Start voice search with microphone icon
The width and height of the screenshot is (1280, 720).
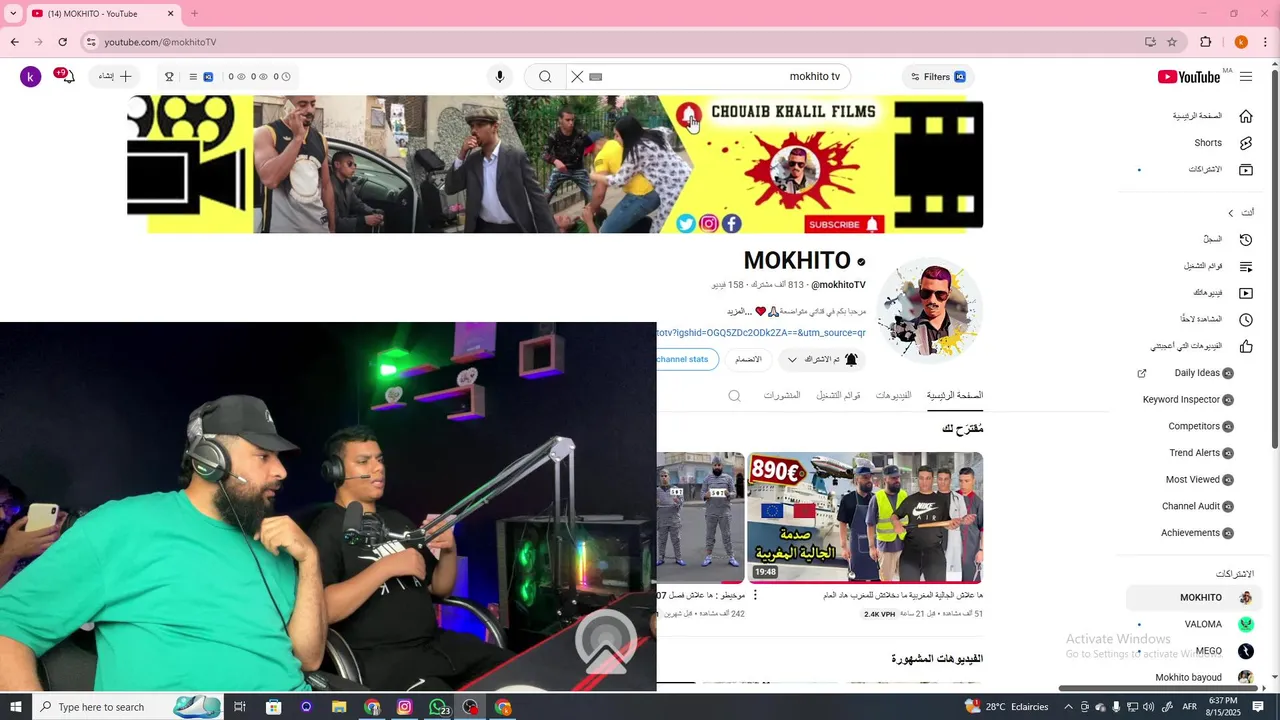(500, 77)
